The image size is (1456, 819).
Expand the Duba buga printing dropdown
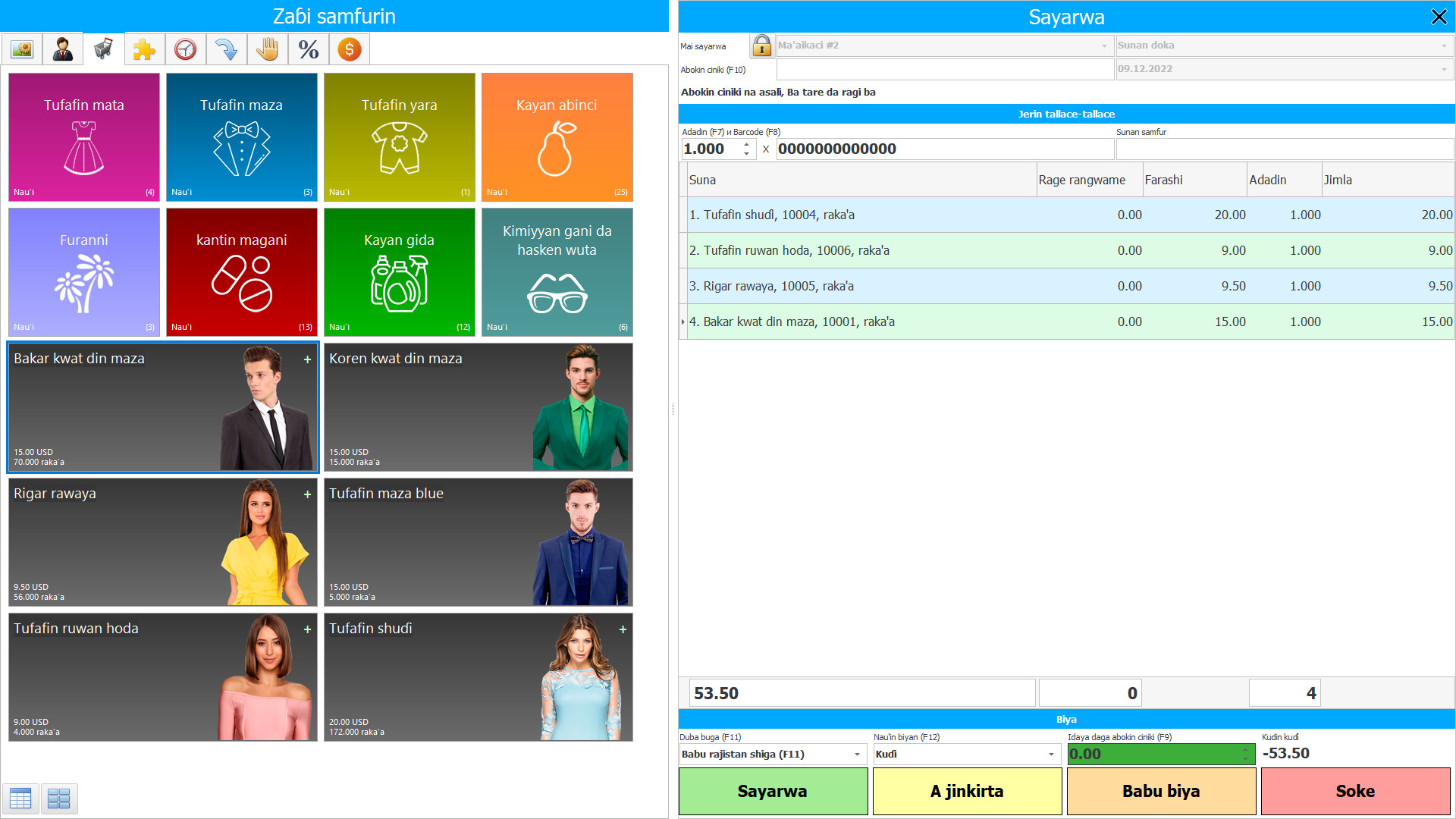point(857,755)
